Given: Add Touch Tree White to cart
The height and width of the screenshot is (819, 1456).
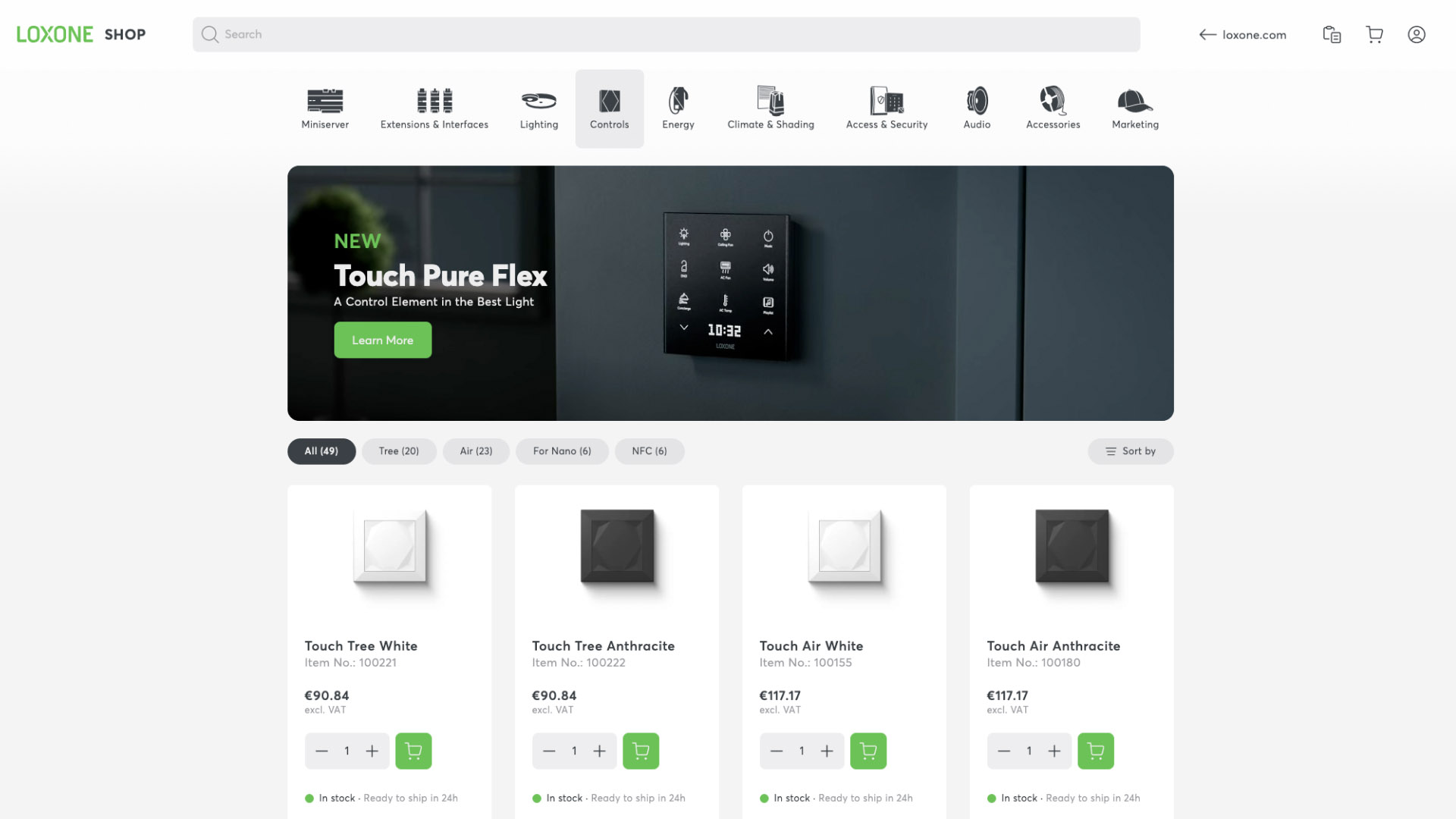Looking at the screenshot, I should point(413,751).
